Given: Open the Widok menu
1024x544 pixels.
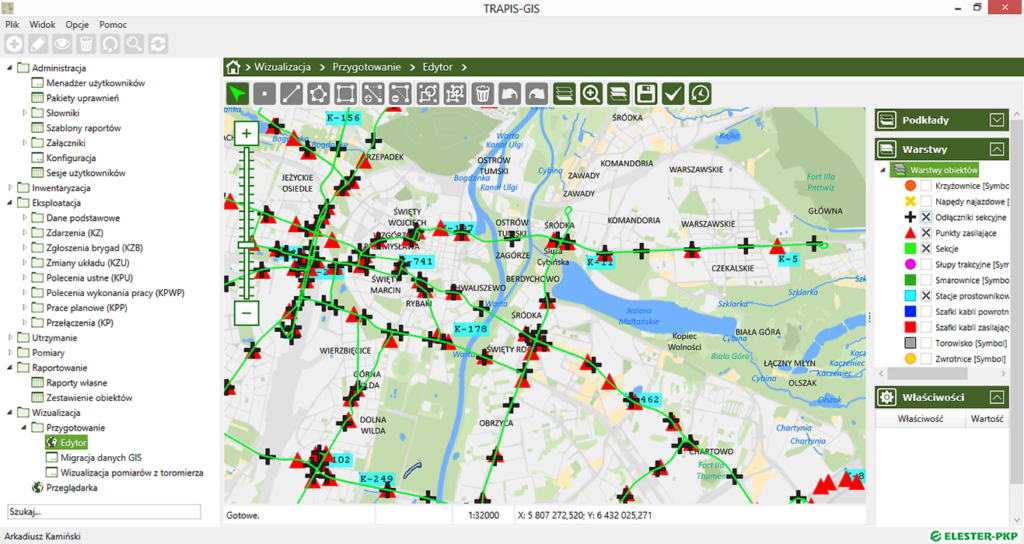Looking at the screenshot, I should (42, 24).
